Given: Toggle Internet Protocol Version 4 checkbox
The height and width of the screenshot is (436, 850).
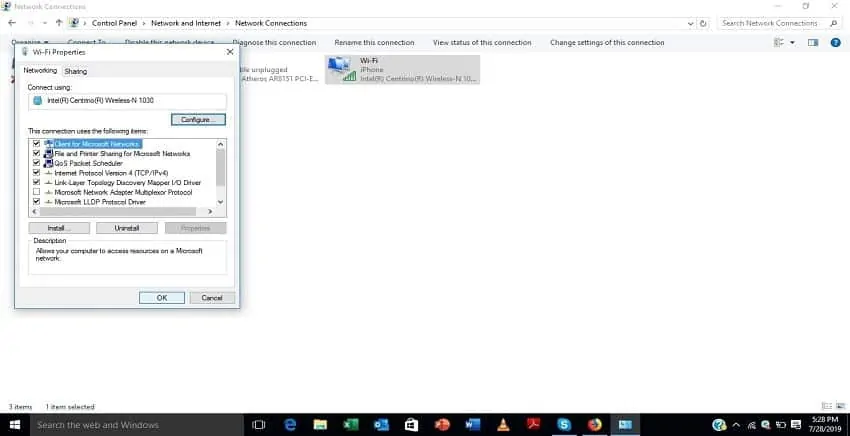Looking at the screenshot, I should pyautogui.click(x=36, y=172).
